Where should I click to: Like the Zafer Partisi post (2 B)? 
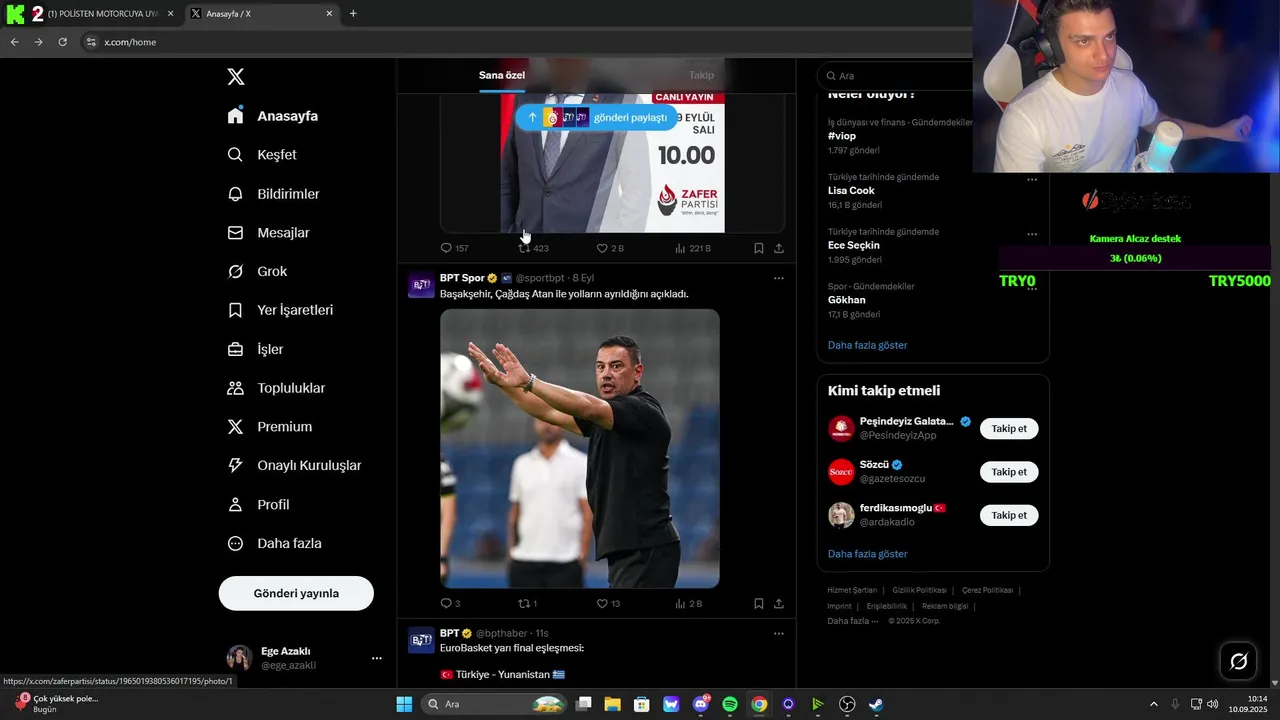tap(610, 248)
